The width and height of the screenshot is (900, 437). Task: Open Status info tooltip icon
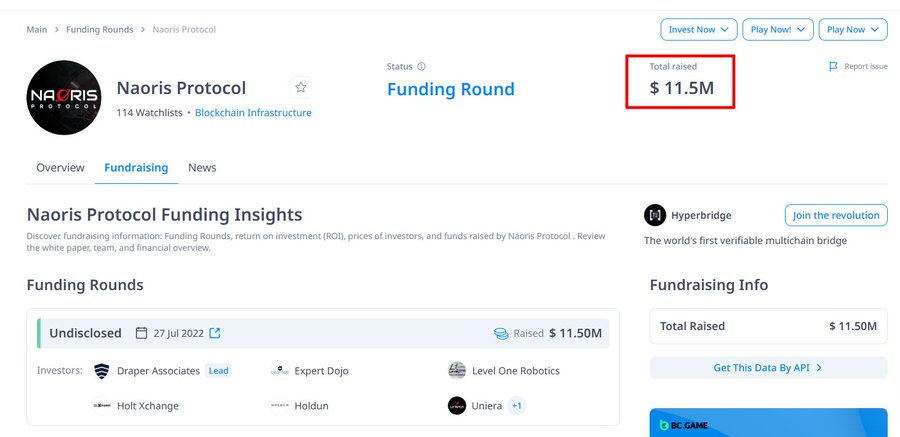pyautogui.click(x=421, y=67)
